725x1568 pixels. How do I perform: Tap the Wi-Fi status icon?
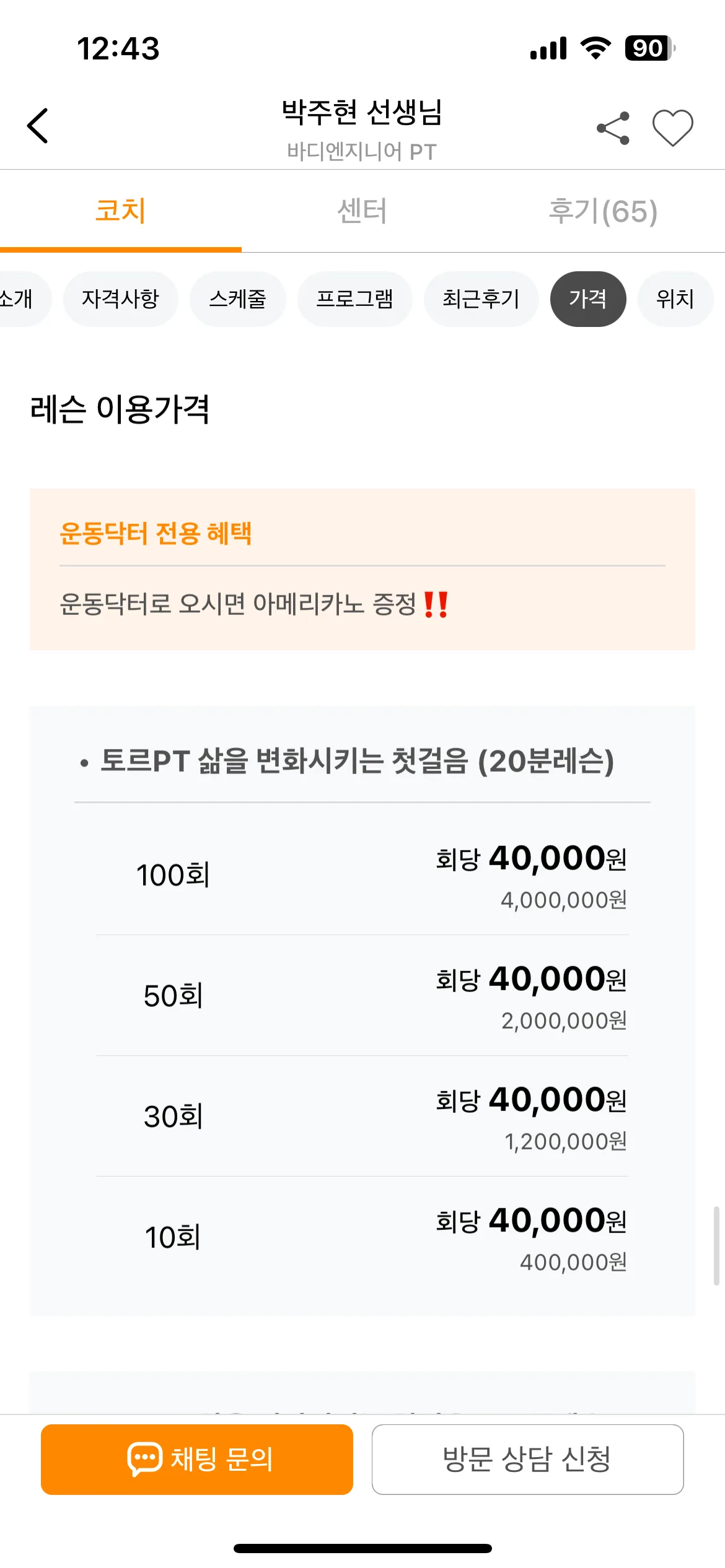[x=595, y=48]
